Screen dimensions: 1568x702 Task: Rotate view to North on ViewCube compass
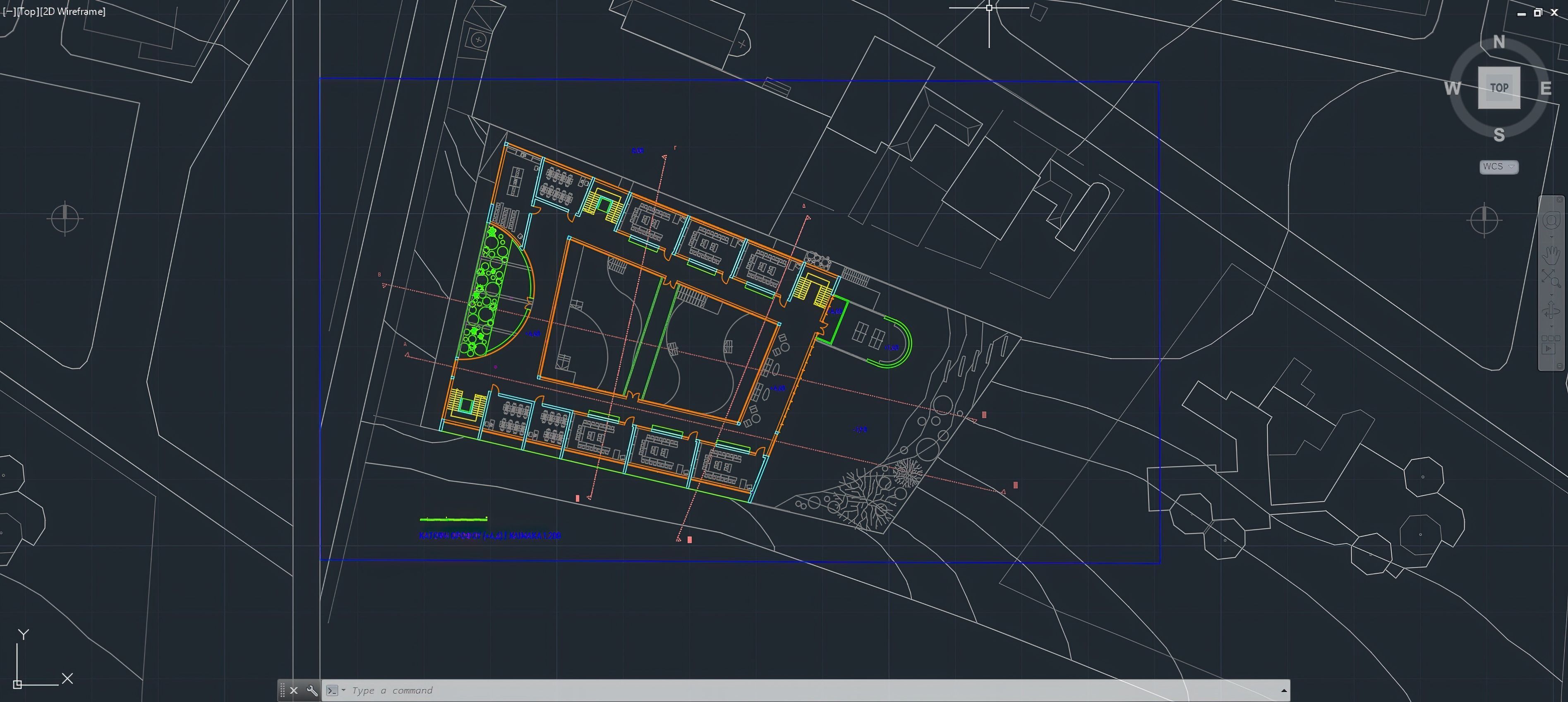1498,42
